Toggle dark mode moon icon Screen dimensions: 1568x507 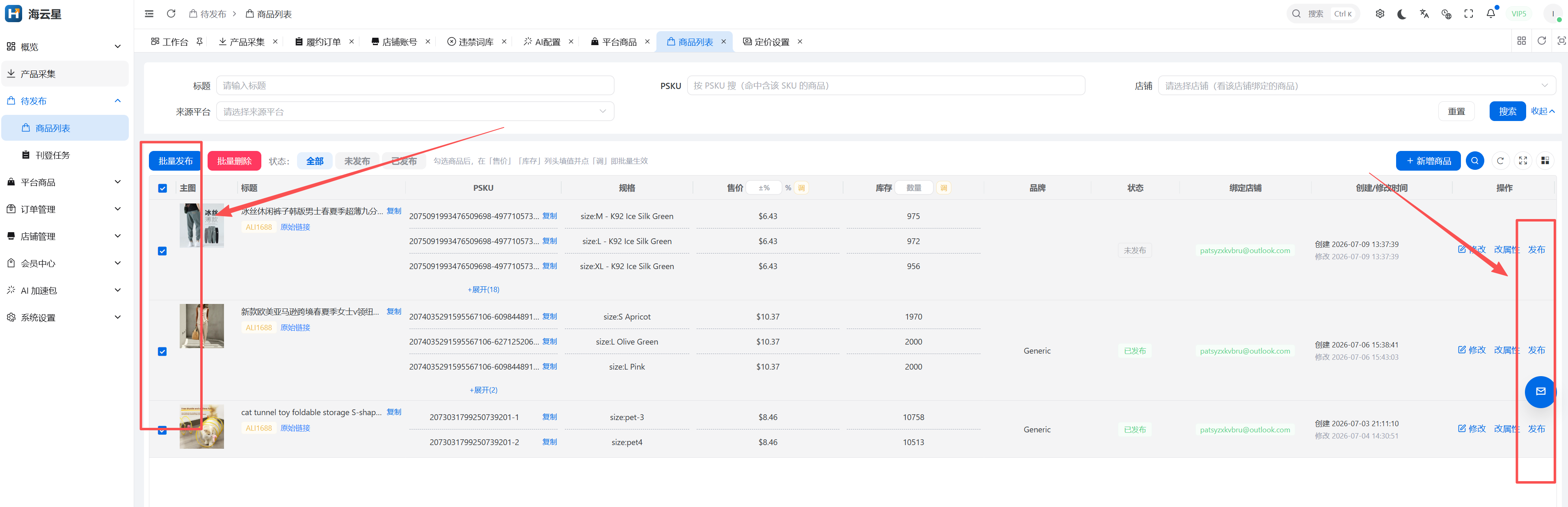1402,14
